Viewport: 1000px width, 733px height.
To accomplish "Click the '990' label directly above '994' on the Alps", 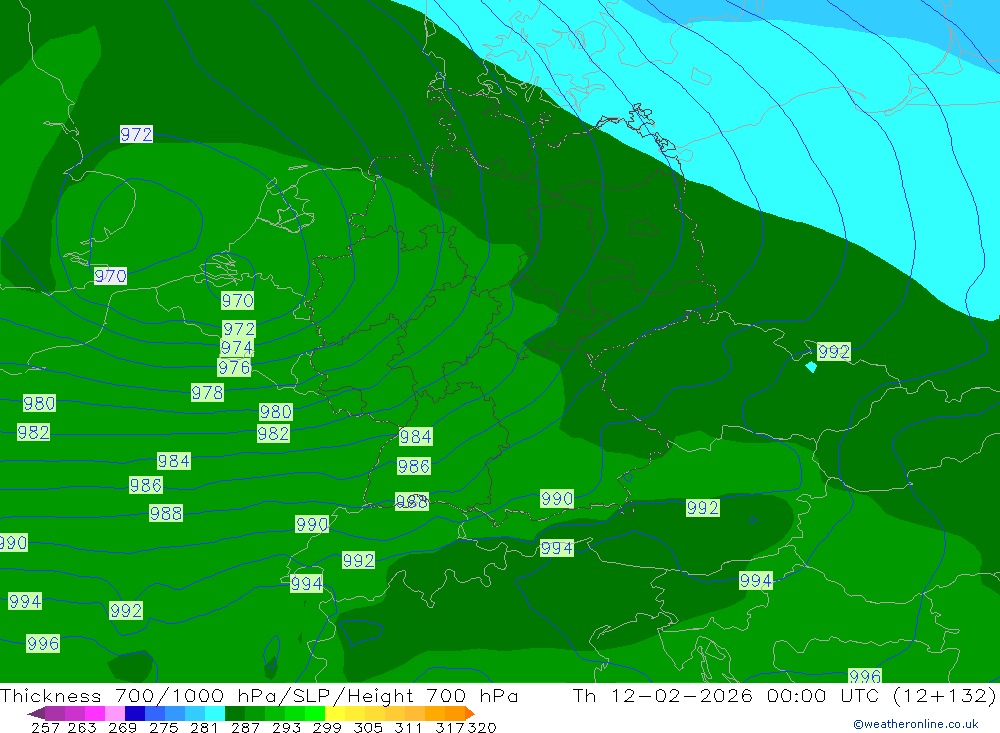I will pyautogui.click(x=557, y=498).
